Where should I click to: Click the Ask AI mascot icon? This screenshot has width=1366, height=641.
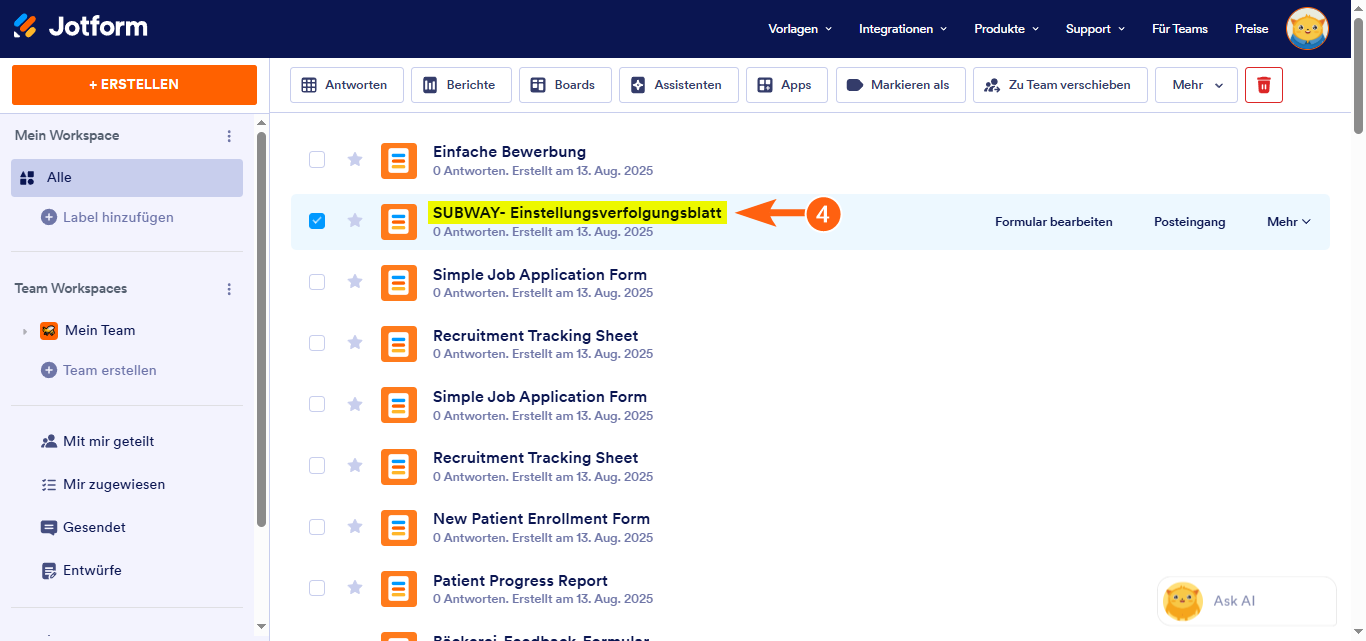(x=1183, y=601)
